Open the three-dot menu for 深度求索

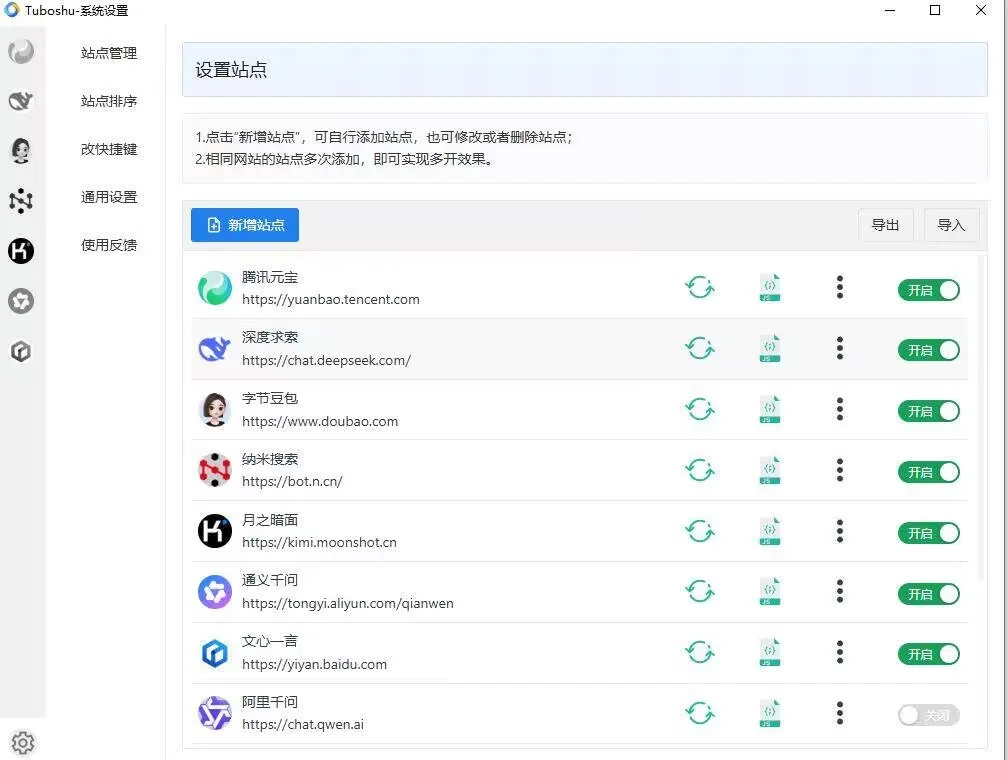click(x=839, y=349)
